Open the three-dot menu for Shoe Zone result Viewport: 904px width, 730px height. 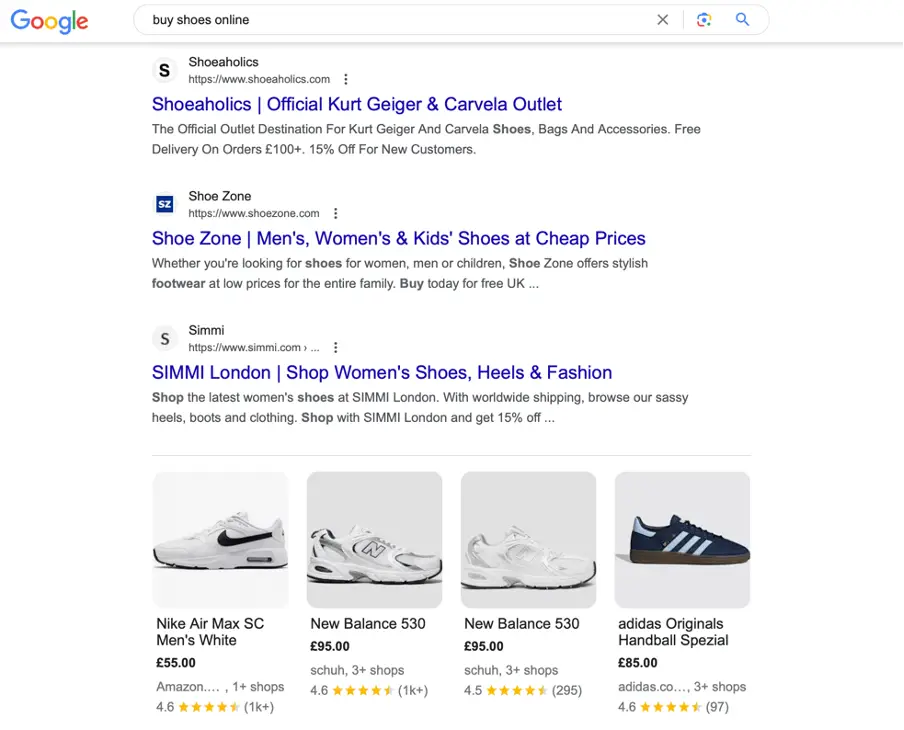coord(336,213)
